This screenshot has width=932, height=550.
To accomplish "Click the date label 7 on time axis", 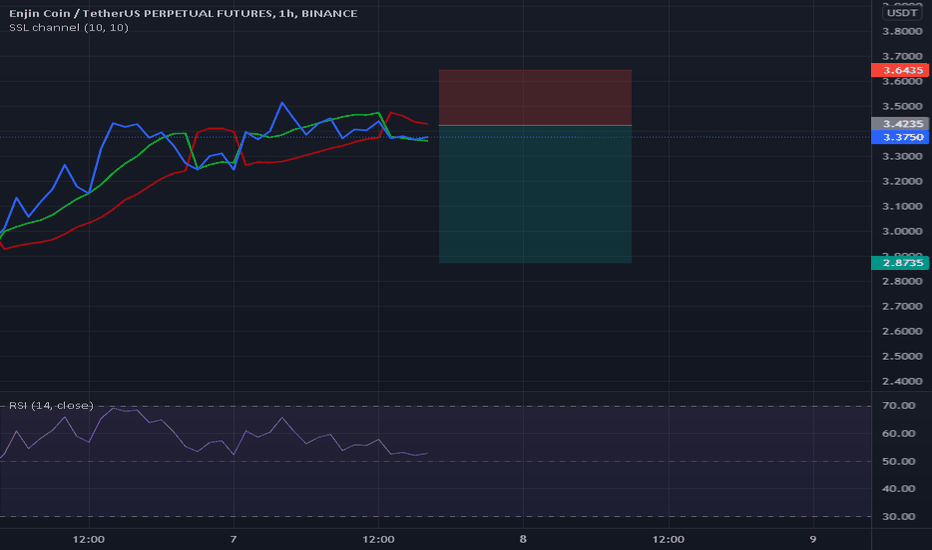I will click(233, 539).
